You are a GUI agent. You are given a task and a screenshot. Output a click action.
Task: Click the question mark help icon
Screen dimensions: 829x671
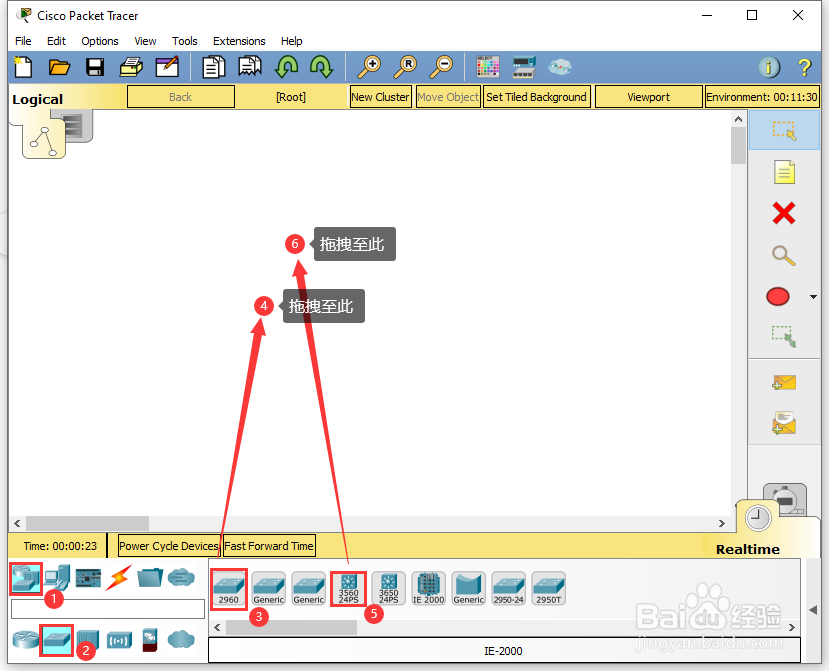[x=804, y=67]
